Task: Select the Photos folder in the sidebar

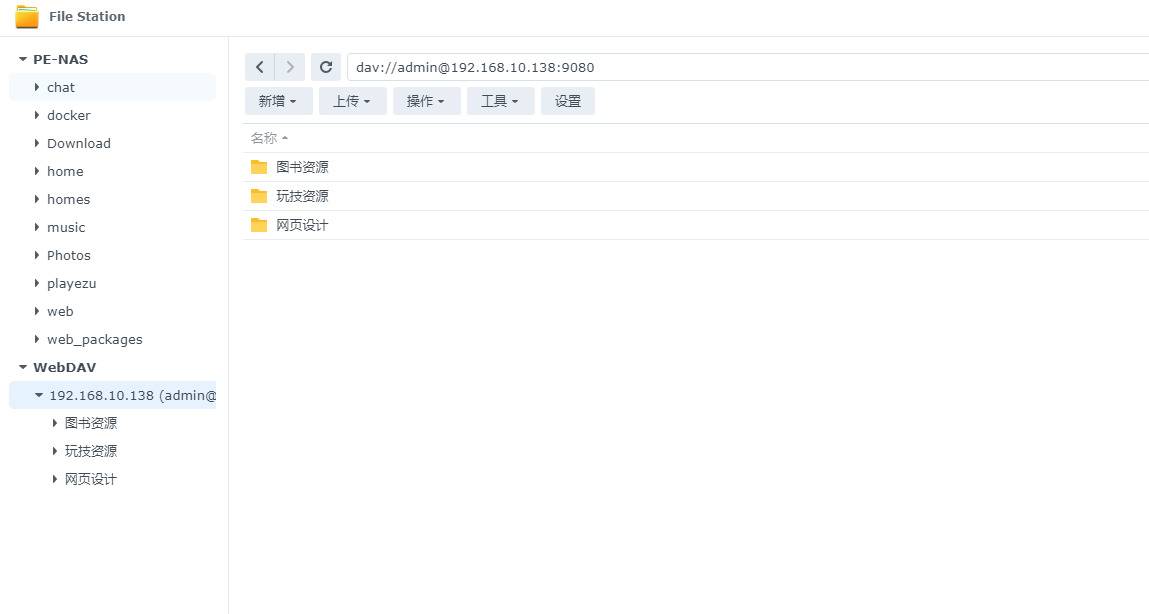Action: (x=68, y=255)
